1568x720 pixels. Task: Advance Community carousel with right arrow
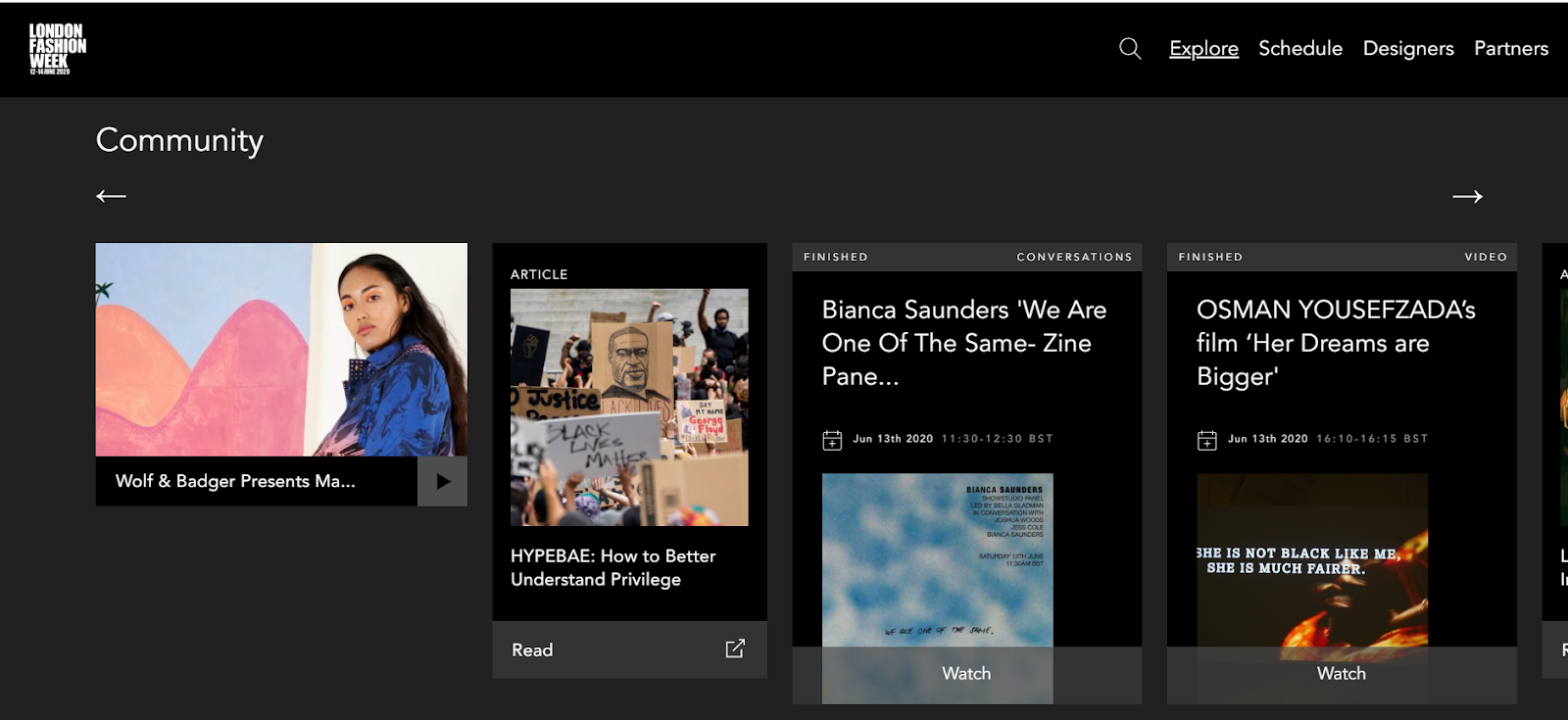point(1467,196)
